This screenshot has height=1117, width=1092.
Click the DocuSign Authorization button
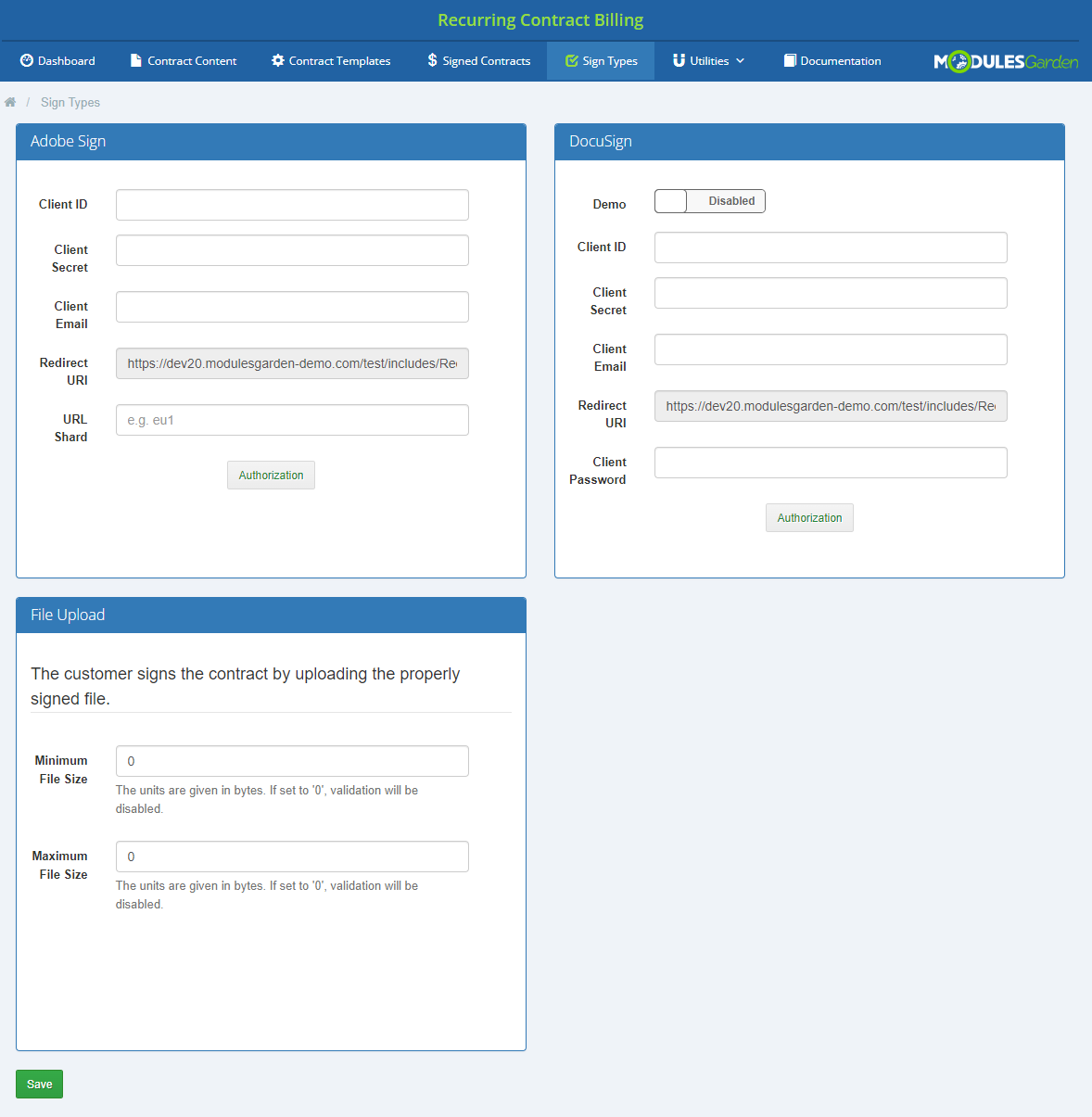coord(809,518)
